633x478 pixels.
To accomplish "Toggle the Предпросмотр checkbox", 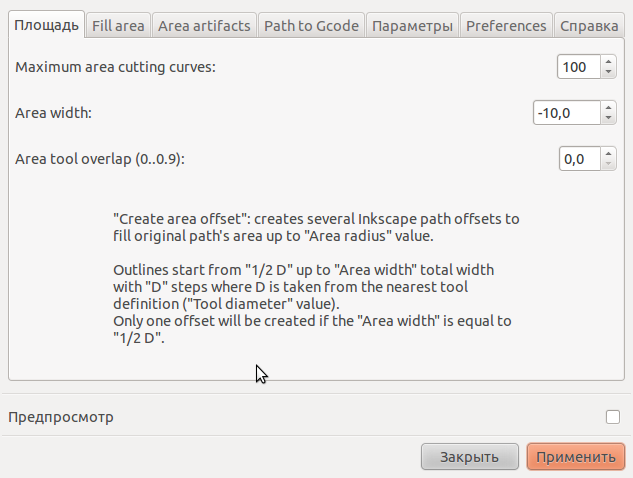I will pos(612,417).
